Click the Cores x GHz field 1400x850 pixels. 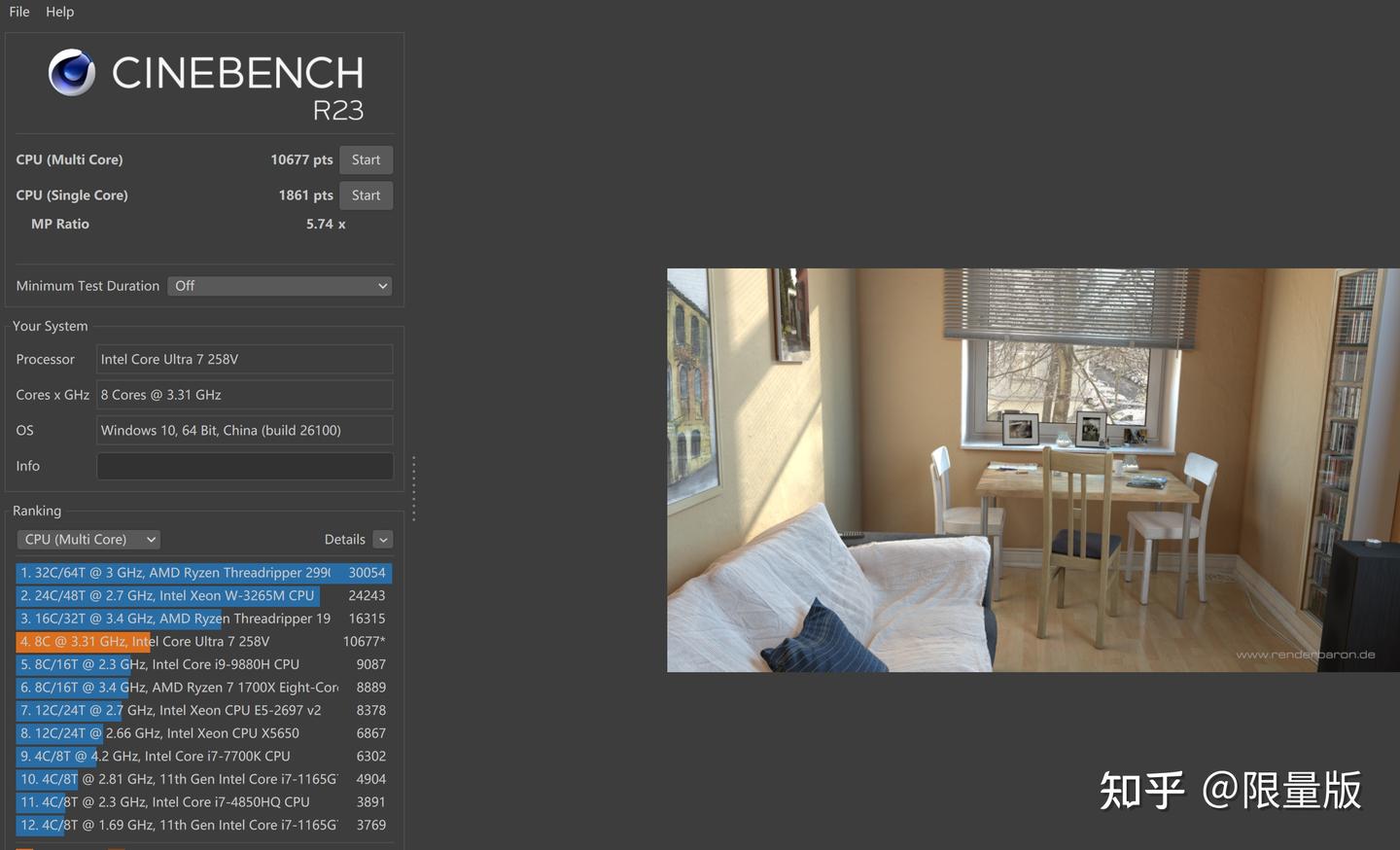point(245,395)
